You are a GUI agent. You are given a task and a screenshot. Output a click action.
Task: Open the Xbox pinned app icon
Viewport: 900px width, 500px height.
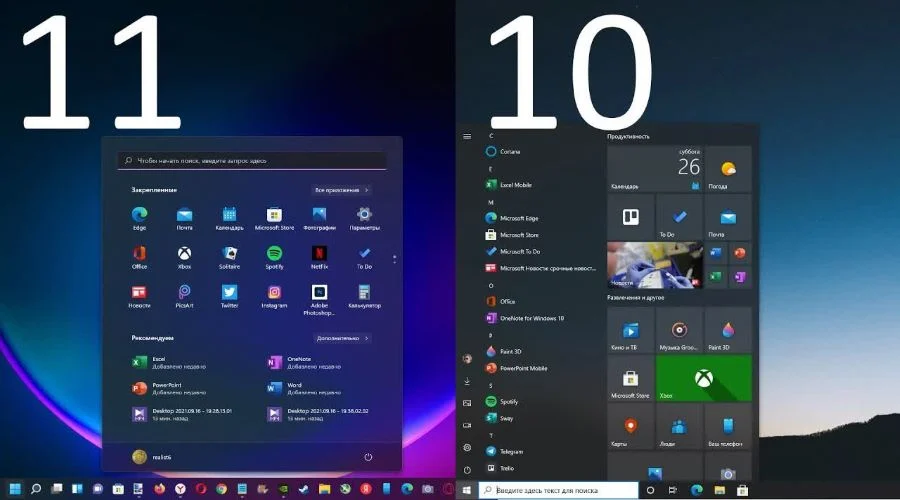(x=184, y=258)
